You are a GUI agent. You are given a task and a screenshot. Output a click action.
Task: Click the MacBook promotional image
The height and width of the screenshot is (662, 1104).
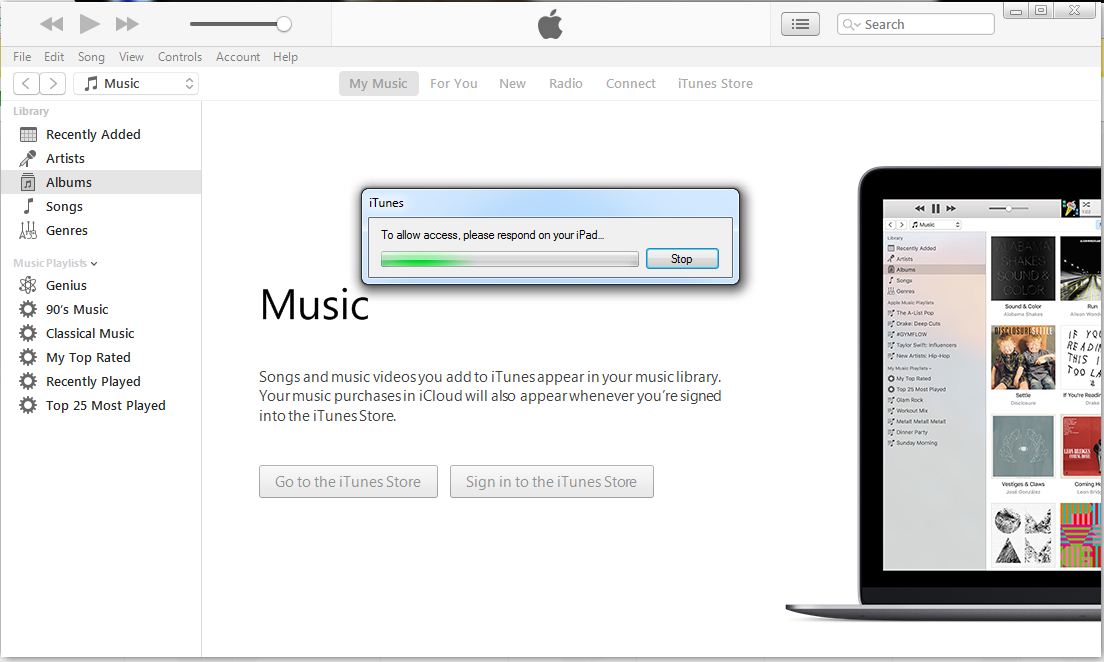(x=943, y=394)
